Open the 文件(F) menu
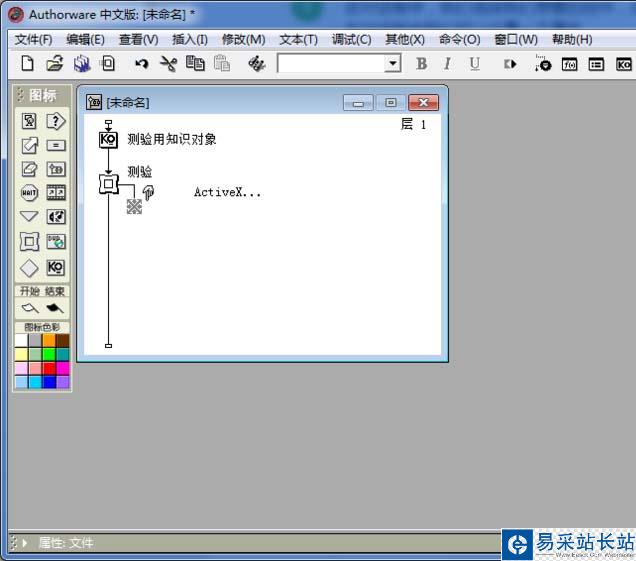636x561 pixels. click(x=34, y=40)
